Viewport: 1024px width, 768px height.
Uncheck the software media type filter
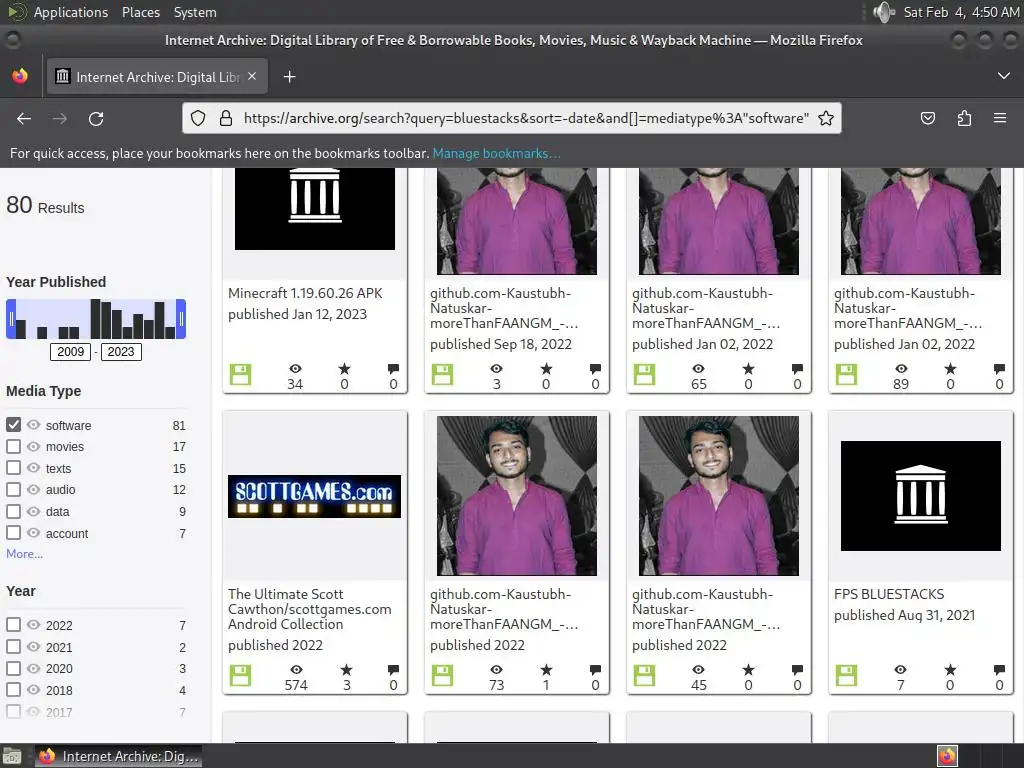pos(13,424)
